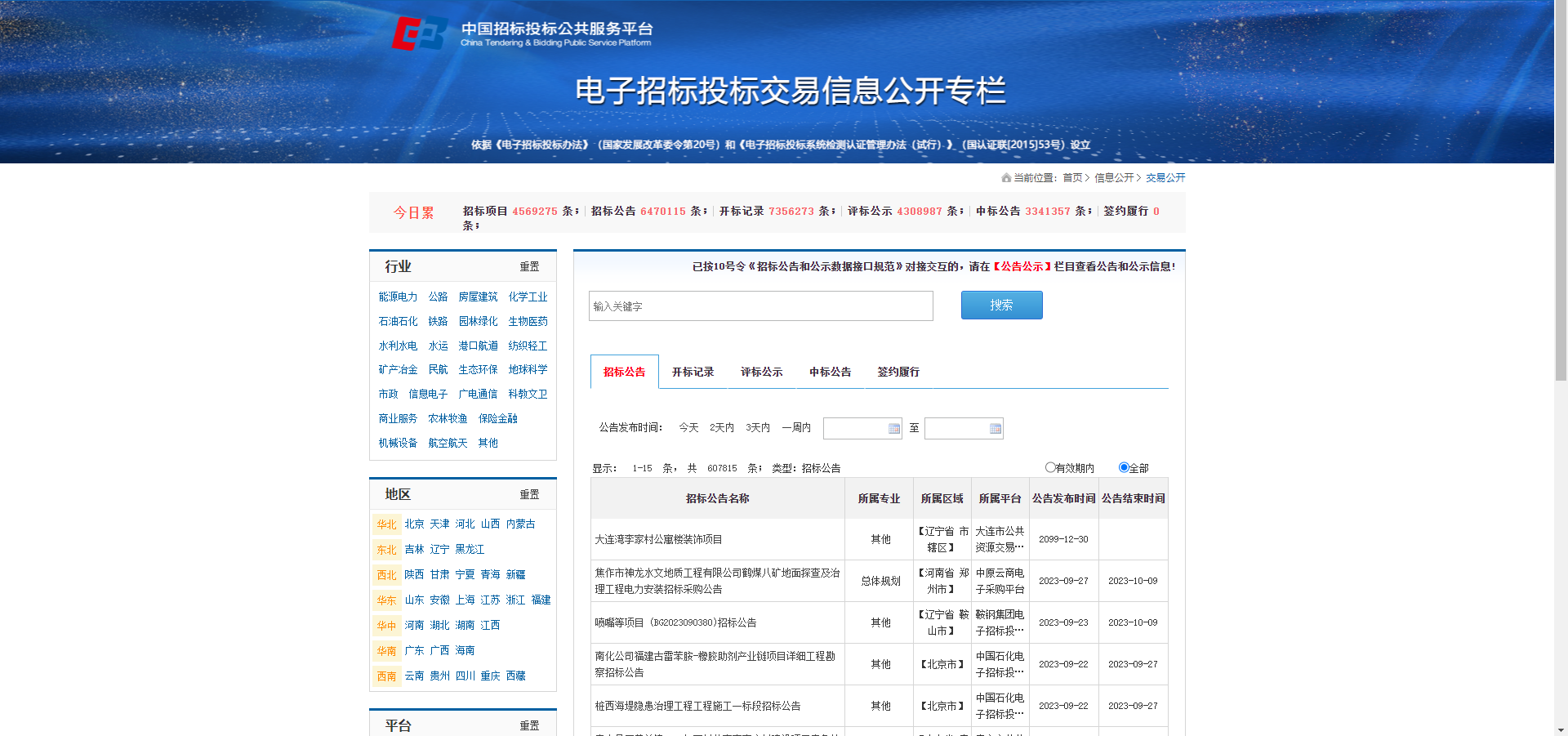Select the 港口航道 industry
The height and width of the screenshot is (736, 1568).
point(478,346)
